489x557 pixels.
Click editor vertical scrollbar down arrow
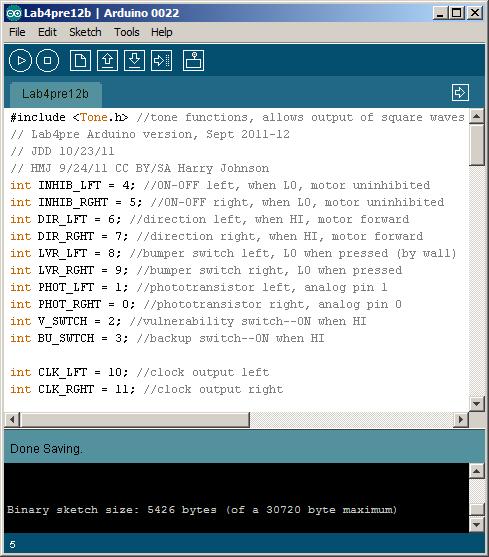pos(477,404)
